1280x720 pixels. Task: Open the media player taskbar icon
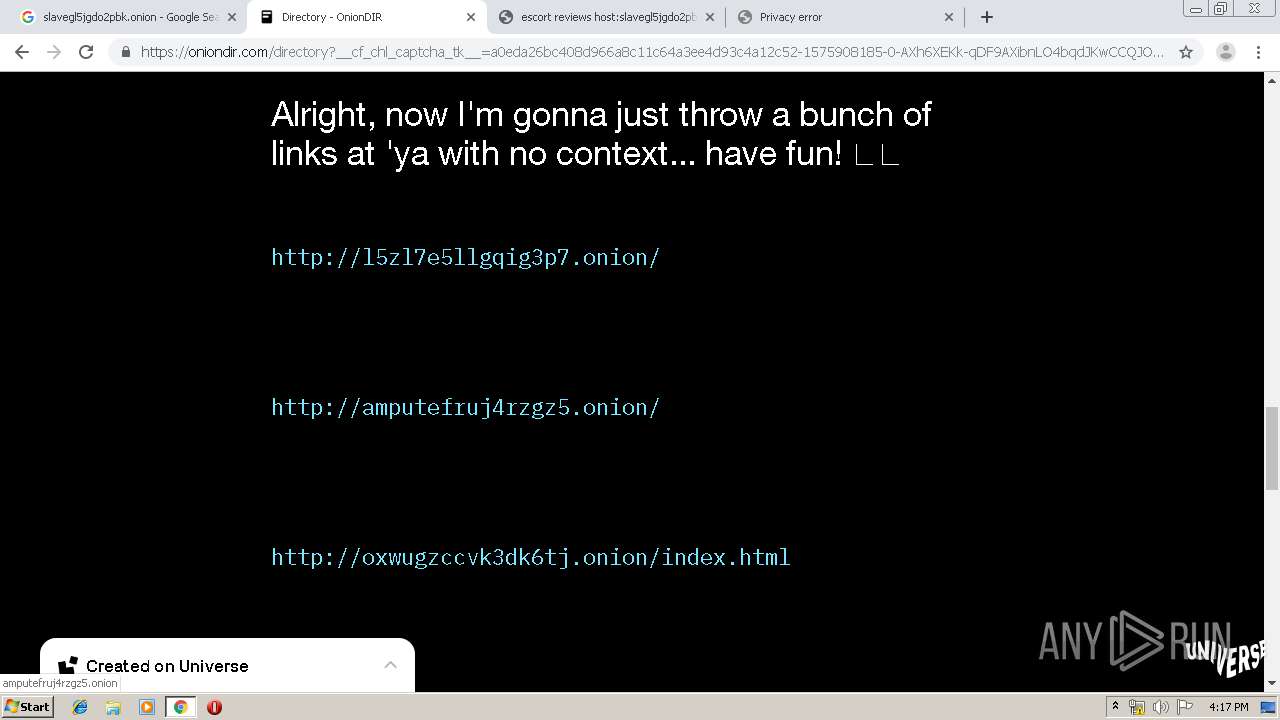click(x=146, y=707)
